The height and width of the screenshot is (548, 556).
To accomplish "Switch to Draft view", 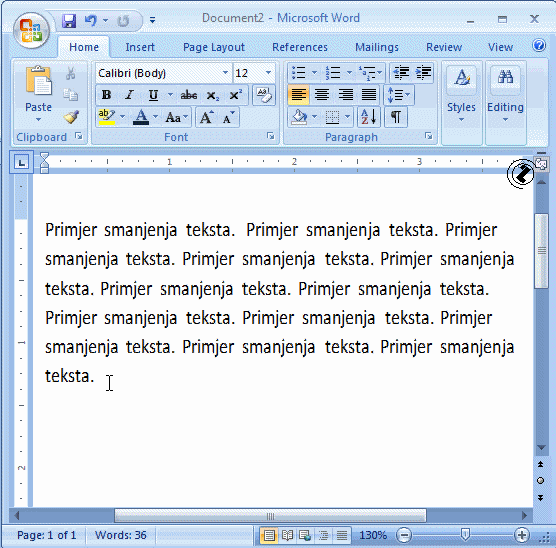I will click(342, 535).
